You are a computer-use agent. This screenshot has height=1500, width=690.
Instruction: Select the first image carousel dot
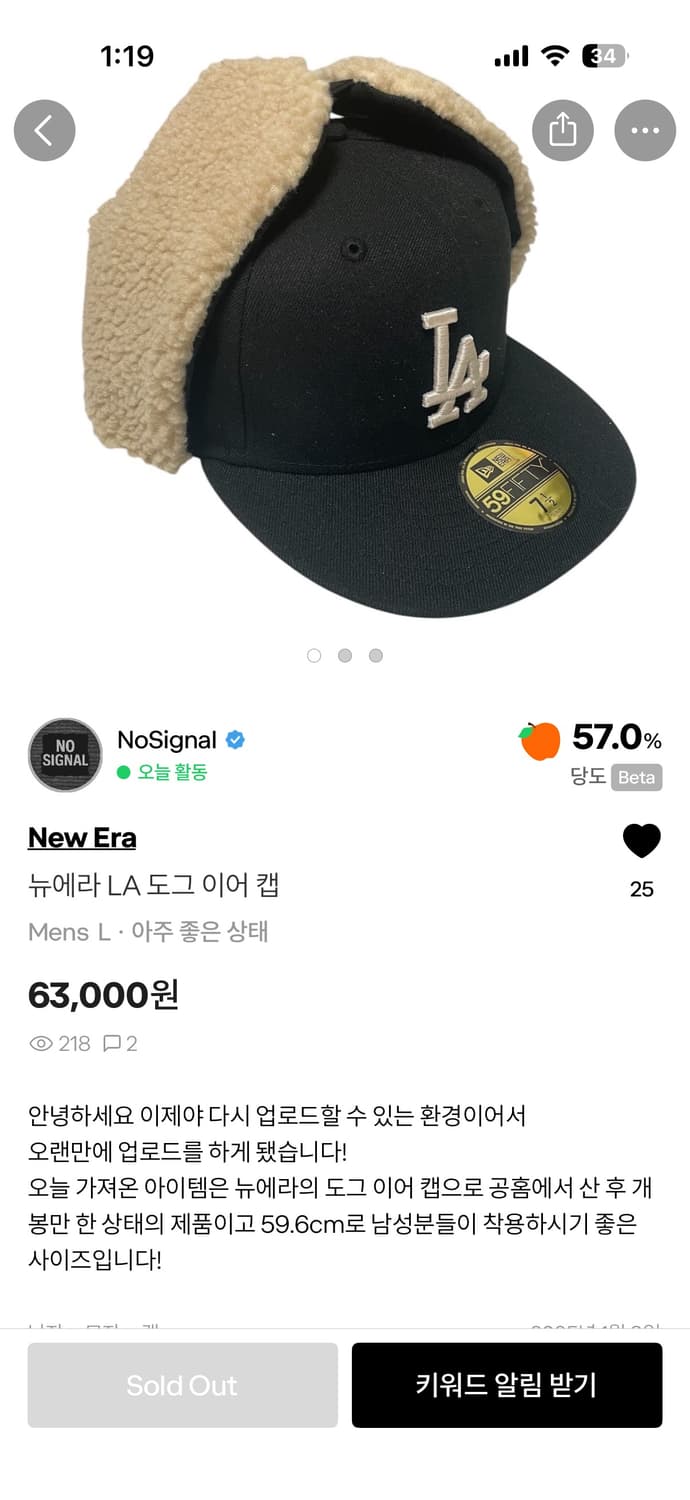click(x=314, y=655)
